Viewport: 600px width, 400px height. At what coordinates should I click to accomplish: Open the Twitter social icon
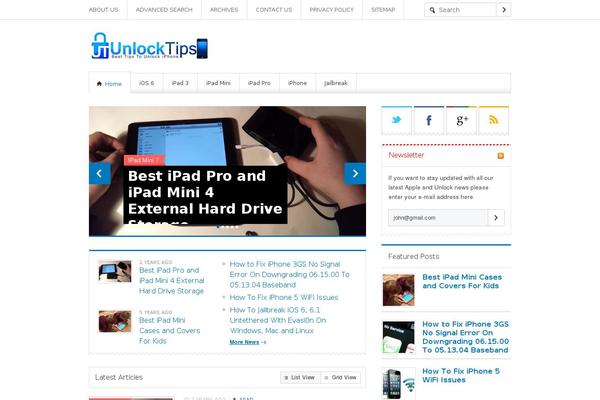click(x=396, y=120)
